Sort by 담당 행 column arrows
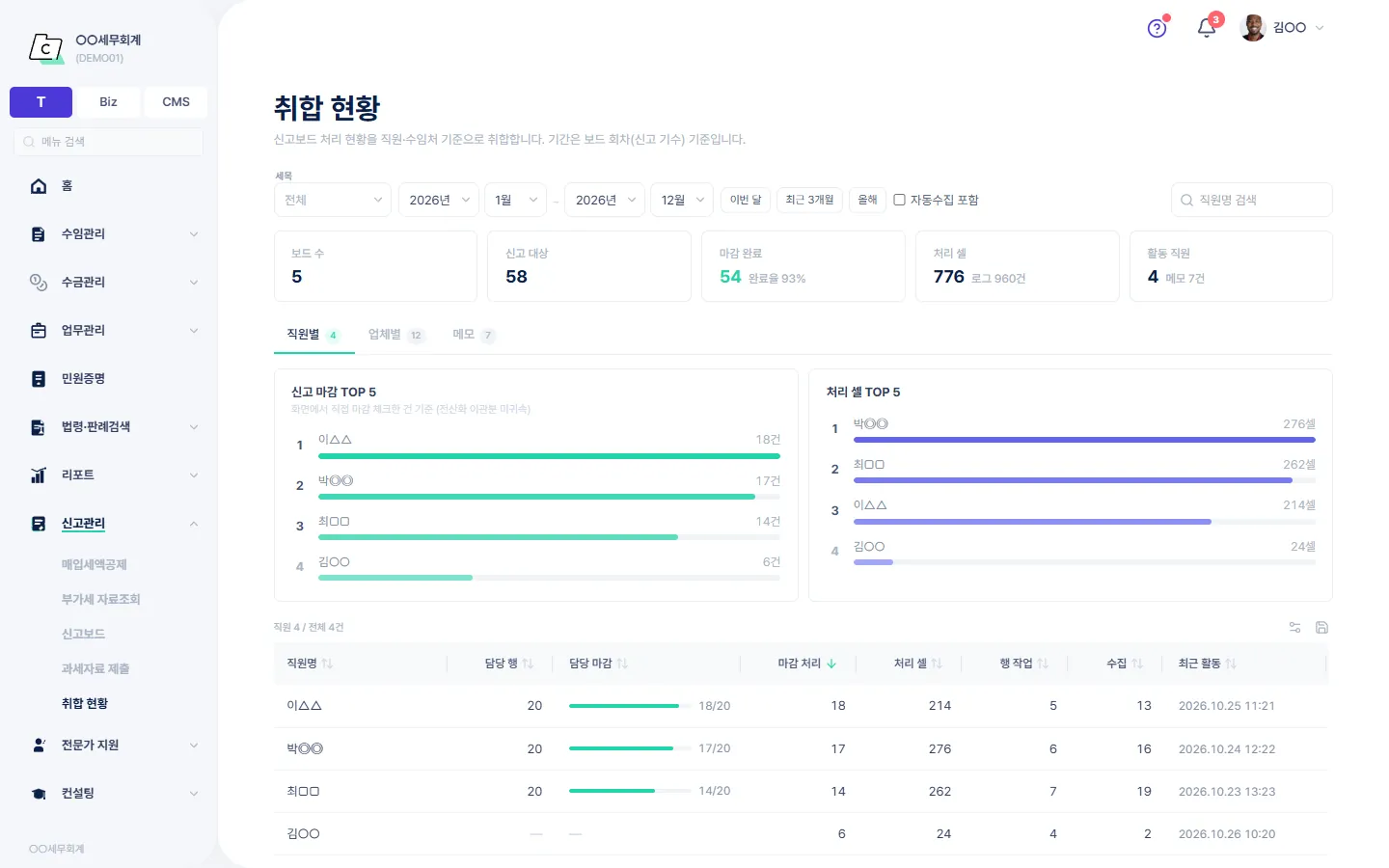This screenshot has height=868, width=1389. click(x=528, y=664)
